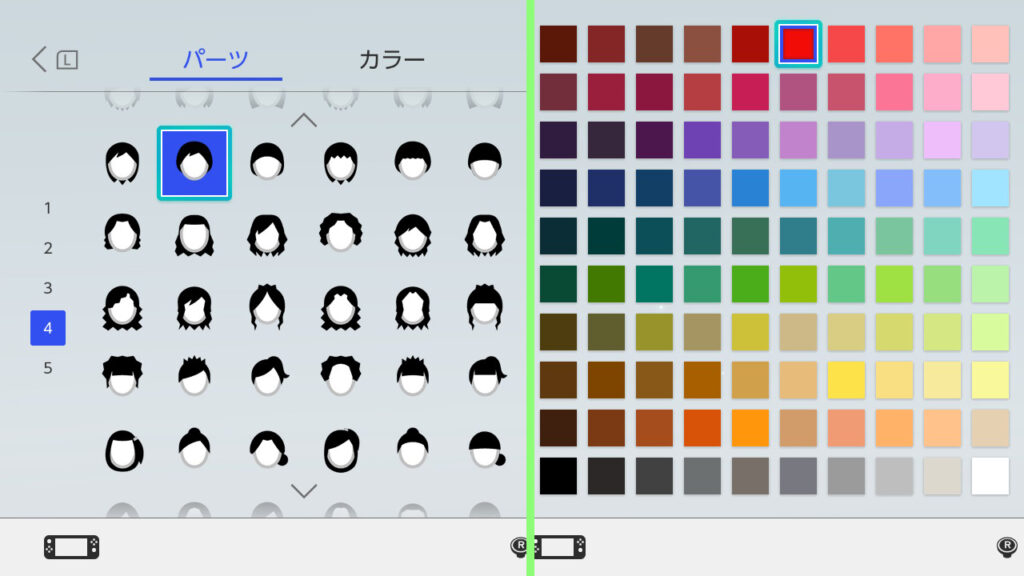Select the ponytail with bangs ending fourth row

487,376
